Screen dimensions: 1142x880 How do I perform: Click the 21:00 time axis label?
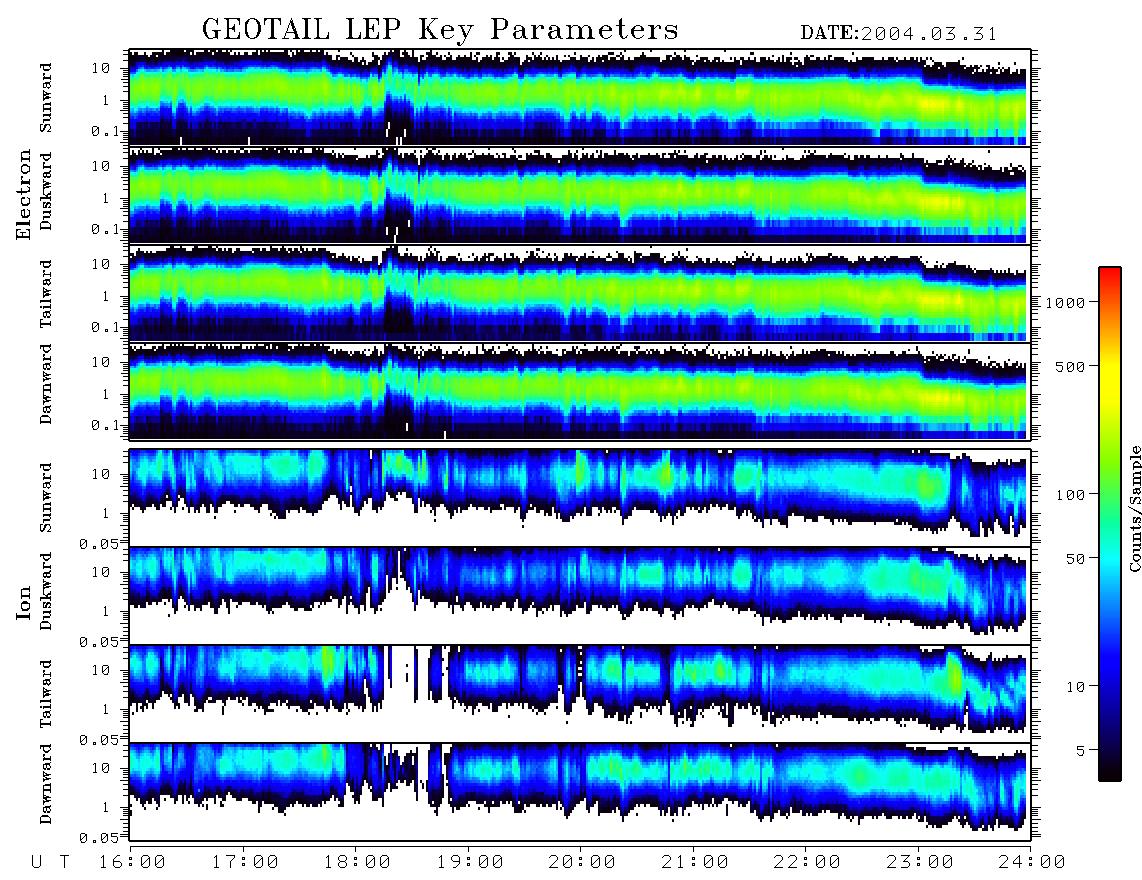coord(695,863)
